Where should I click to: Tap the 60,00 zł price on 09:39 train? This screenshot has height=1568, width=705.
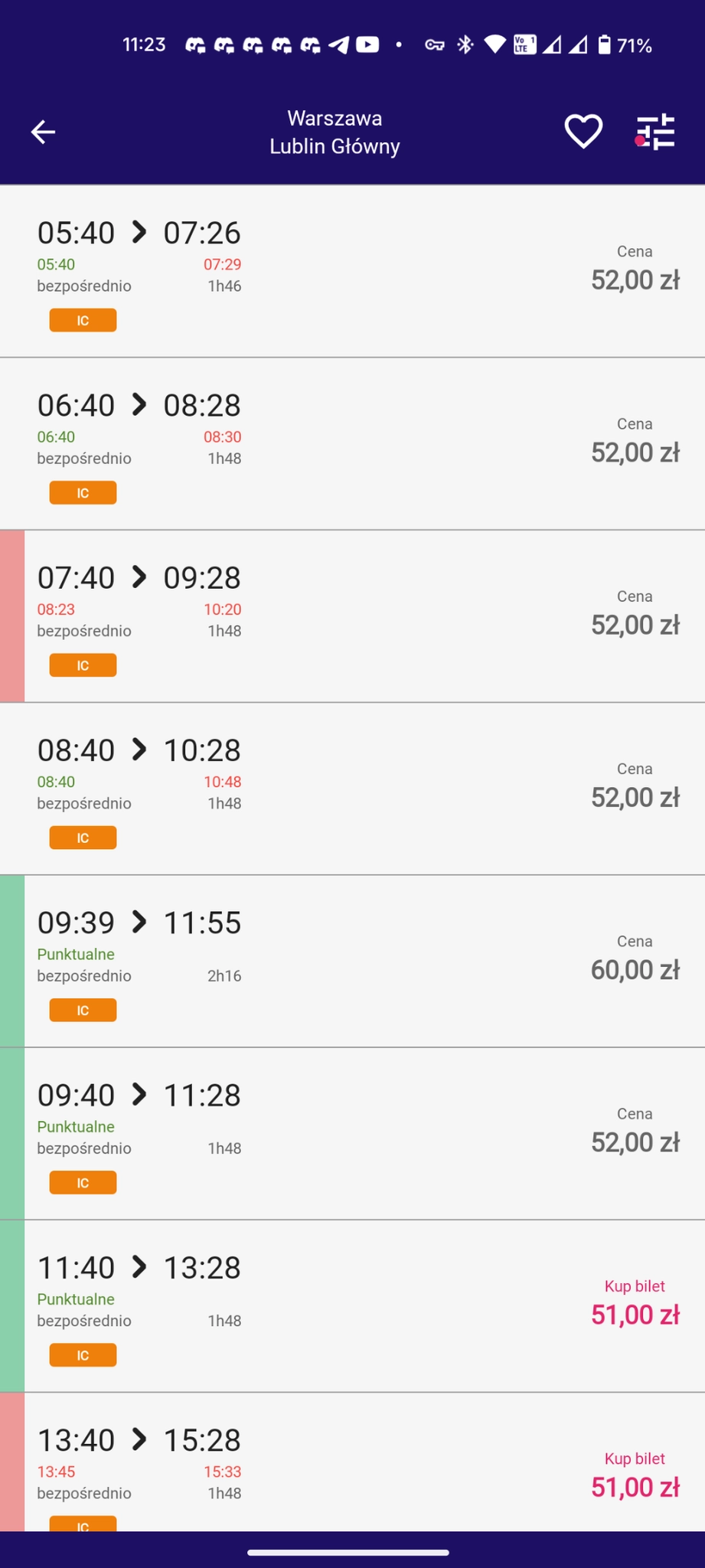pos(635,970)
